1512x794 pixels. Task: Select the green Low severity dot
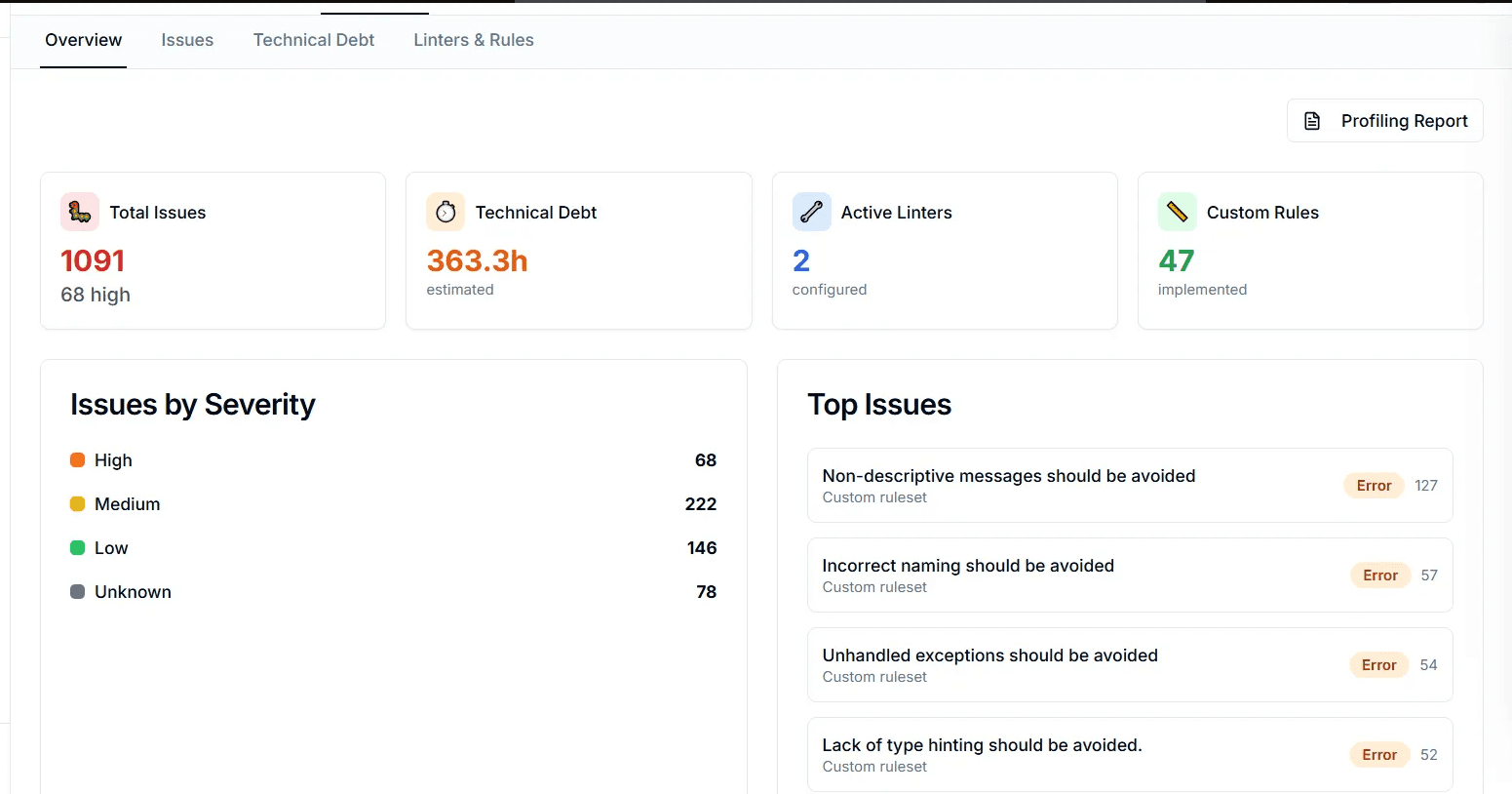click(x=77, y=547)
